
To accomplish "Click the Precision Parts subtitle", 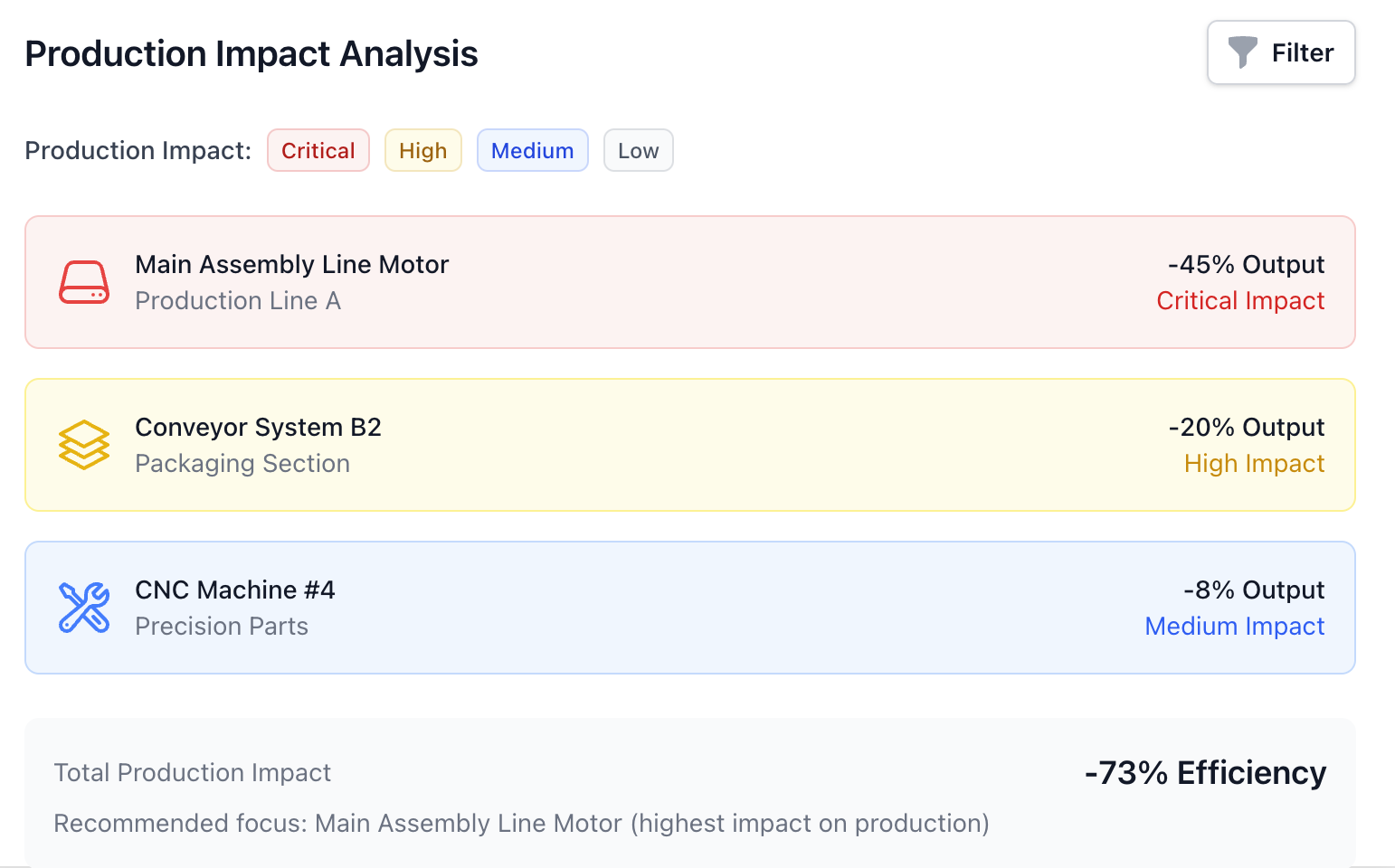I will (222, 626).
